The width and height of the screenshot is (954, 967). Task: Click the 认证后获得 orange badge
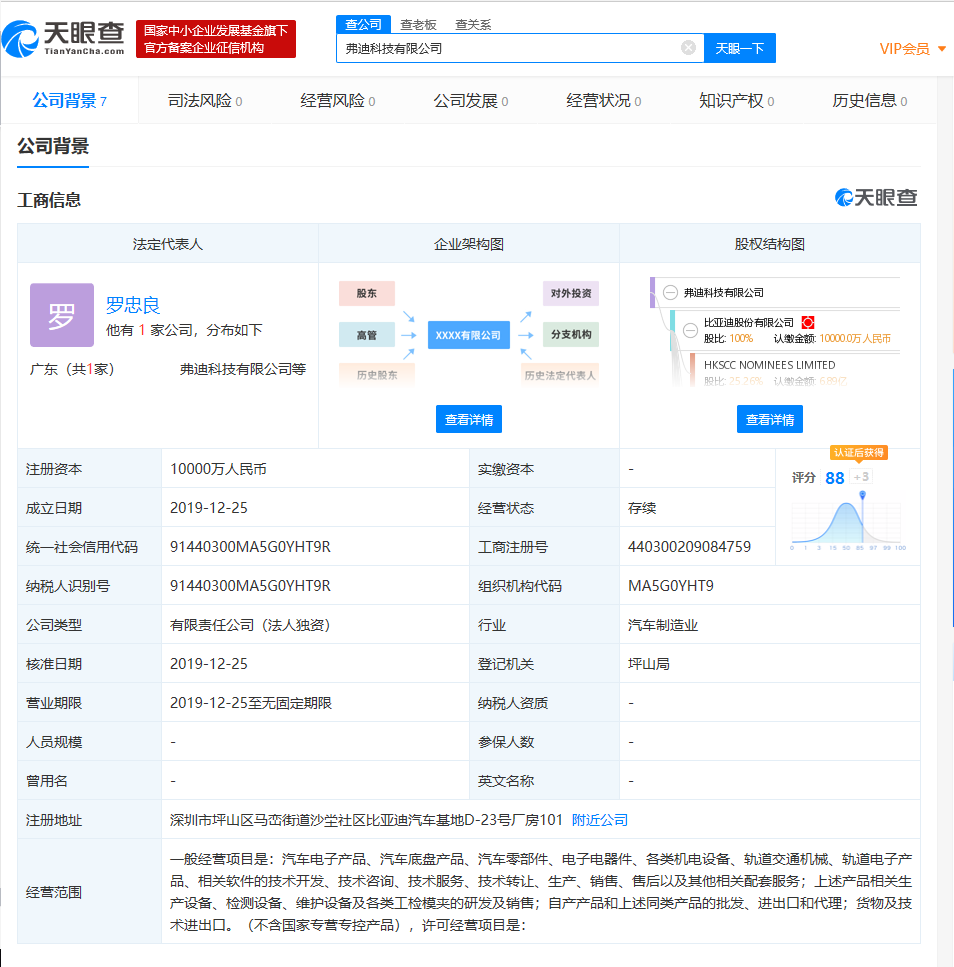click(x=858, y=453)
